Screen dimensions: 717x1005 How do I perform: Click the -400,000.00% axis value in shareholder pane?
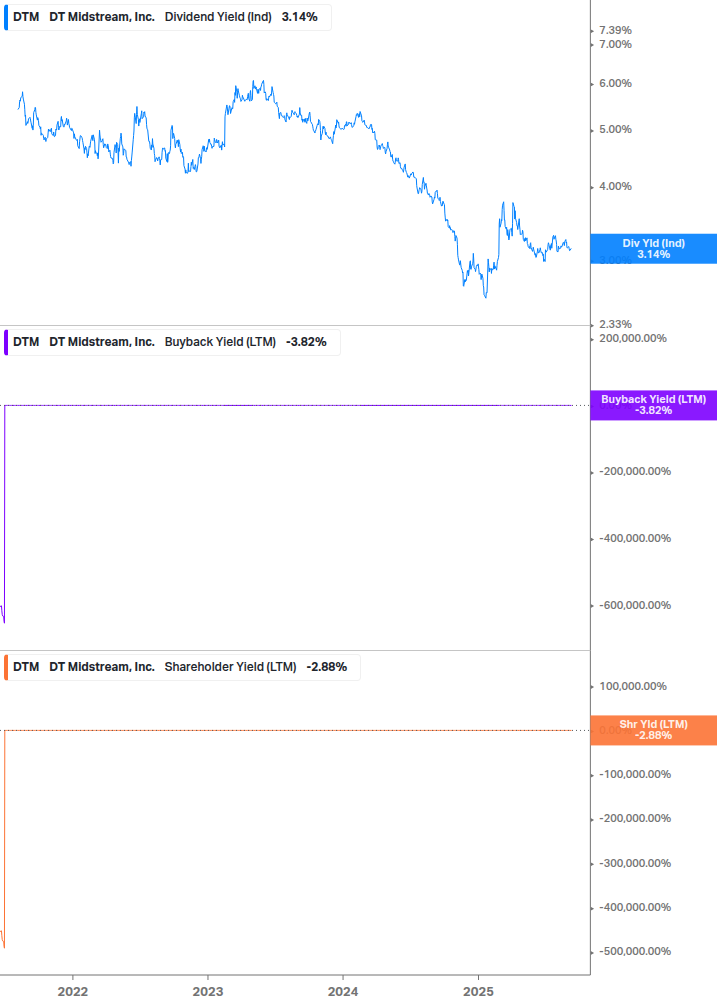click(x=635, y=908)
